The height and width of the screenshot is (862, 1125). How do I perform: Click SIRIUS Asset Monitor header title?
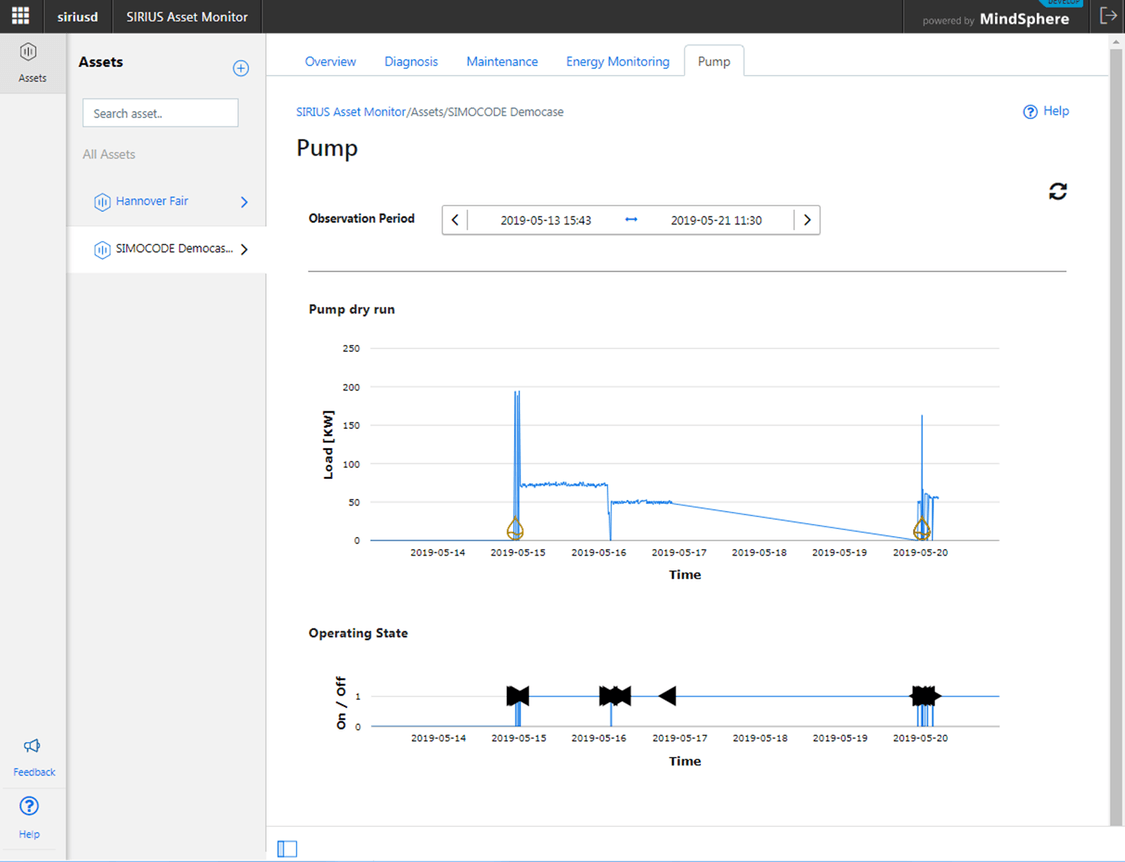coord(187,17)
